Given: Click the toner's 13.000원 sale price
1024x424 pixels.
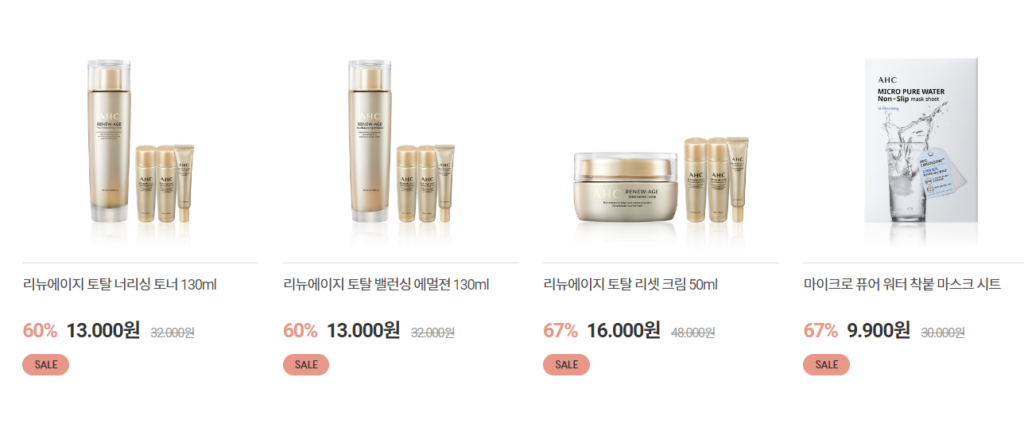Looking at the screenshot, I should coord(103,331).
